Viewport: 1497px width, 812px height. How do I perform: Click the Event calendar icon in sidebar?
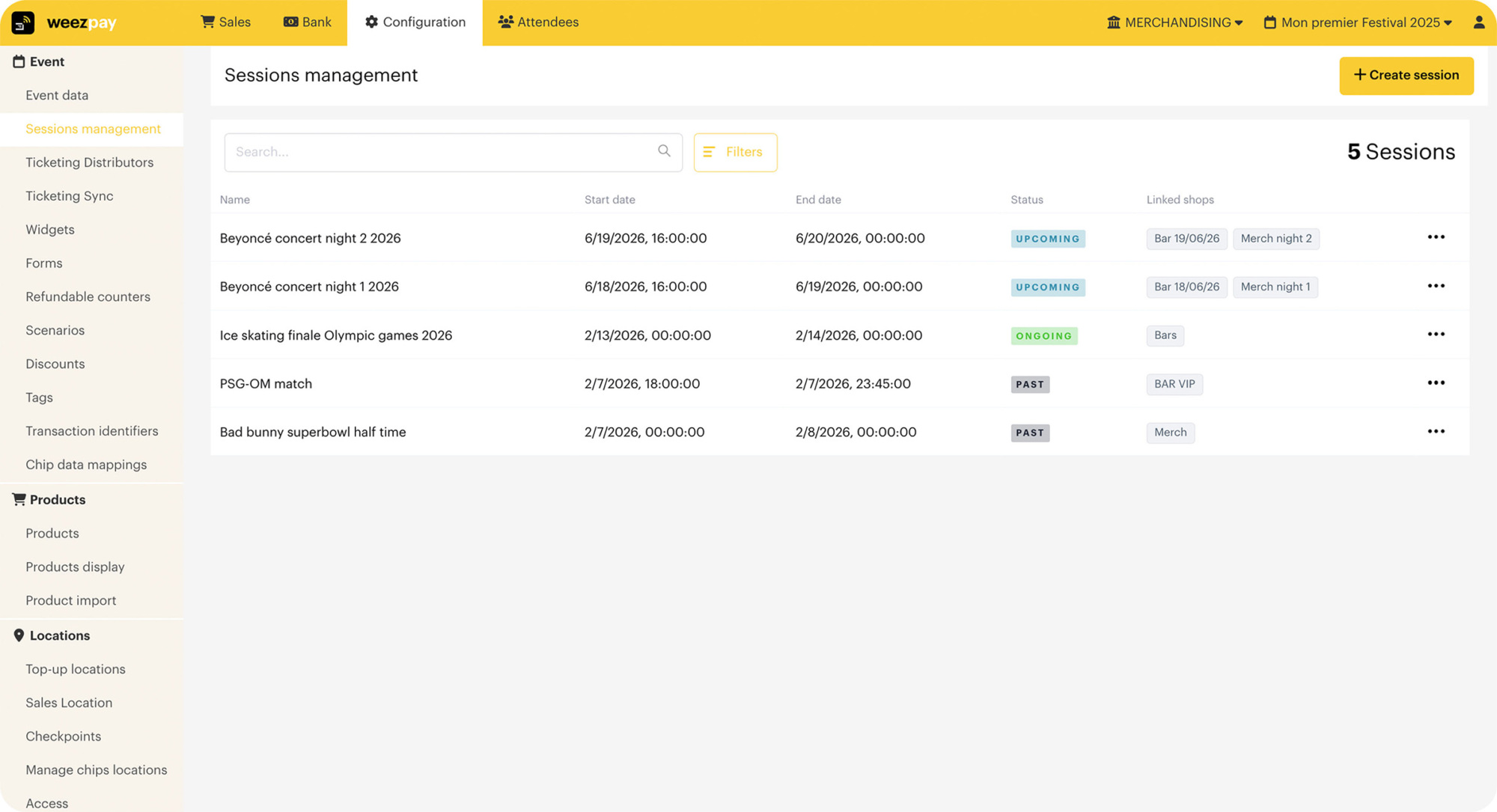(18, 61)
